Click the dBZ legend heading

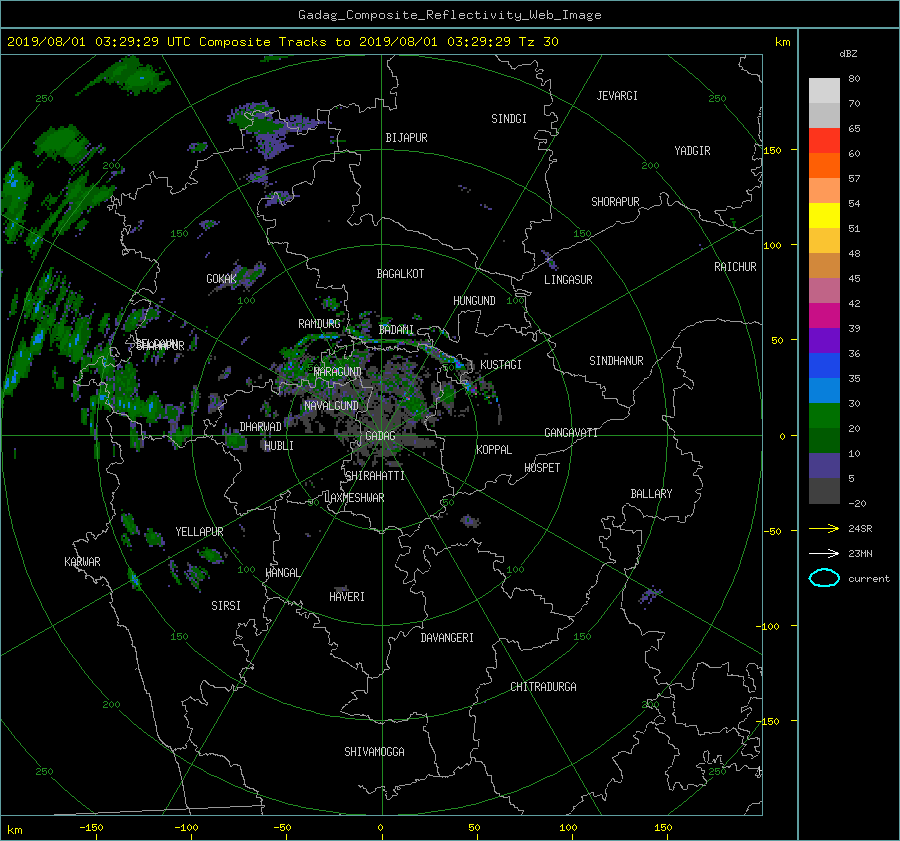848,53
